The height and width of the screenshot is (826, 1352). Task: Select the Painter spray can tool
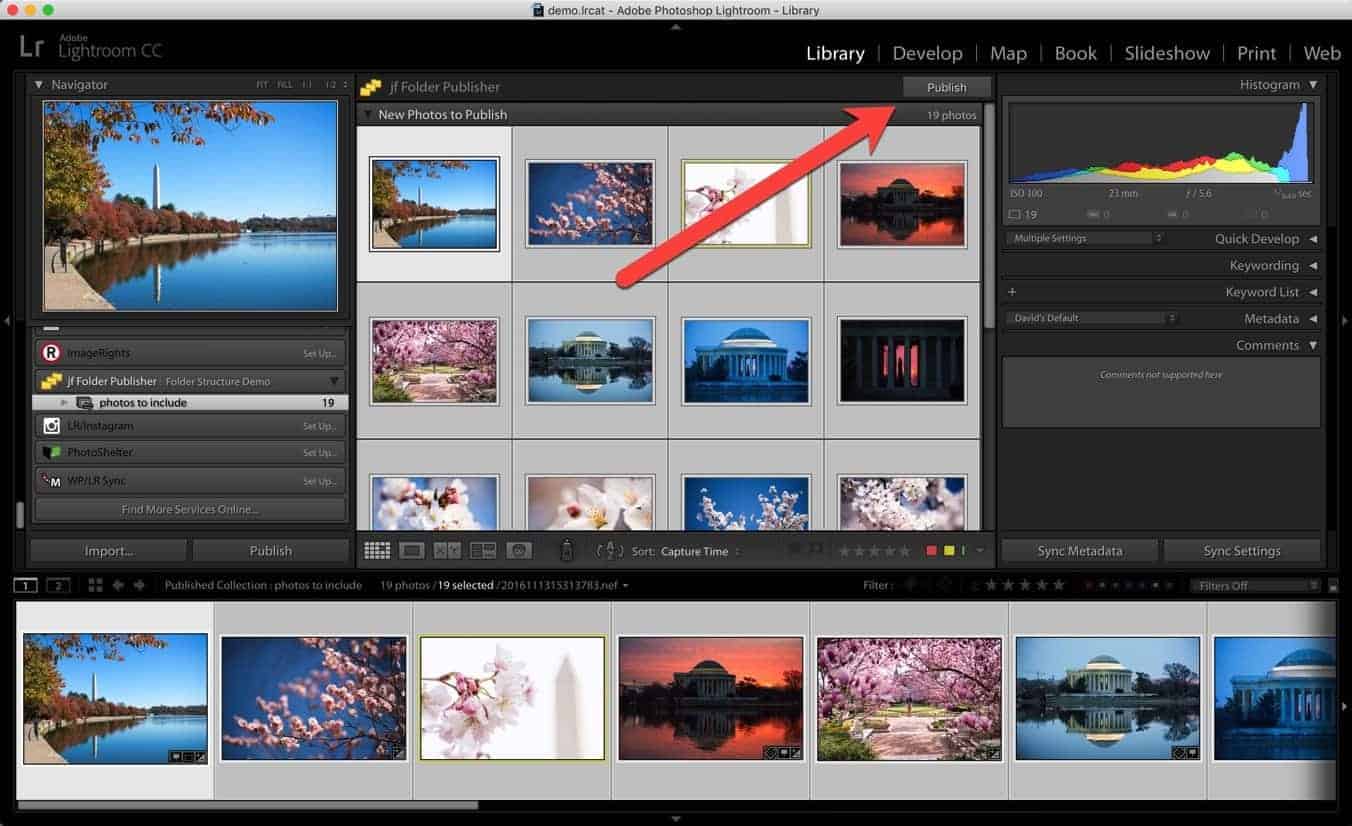566,550
